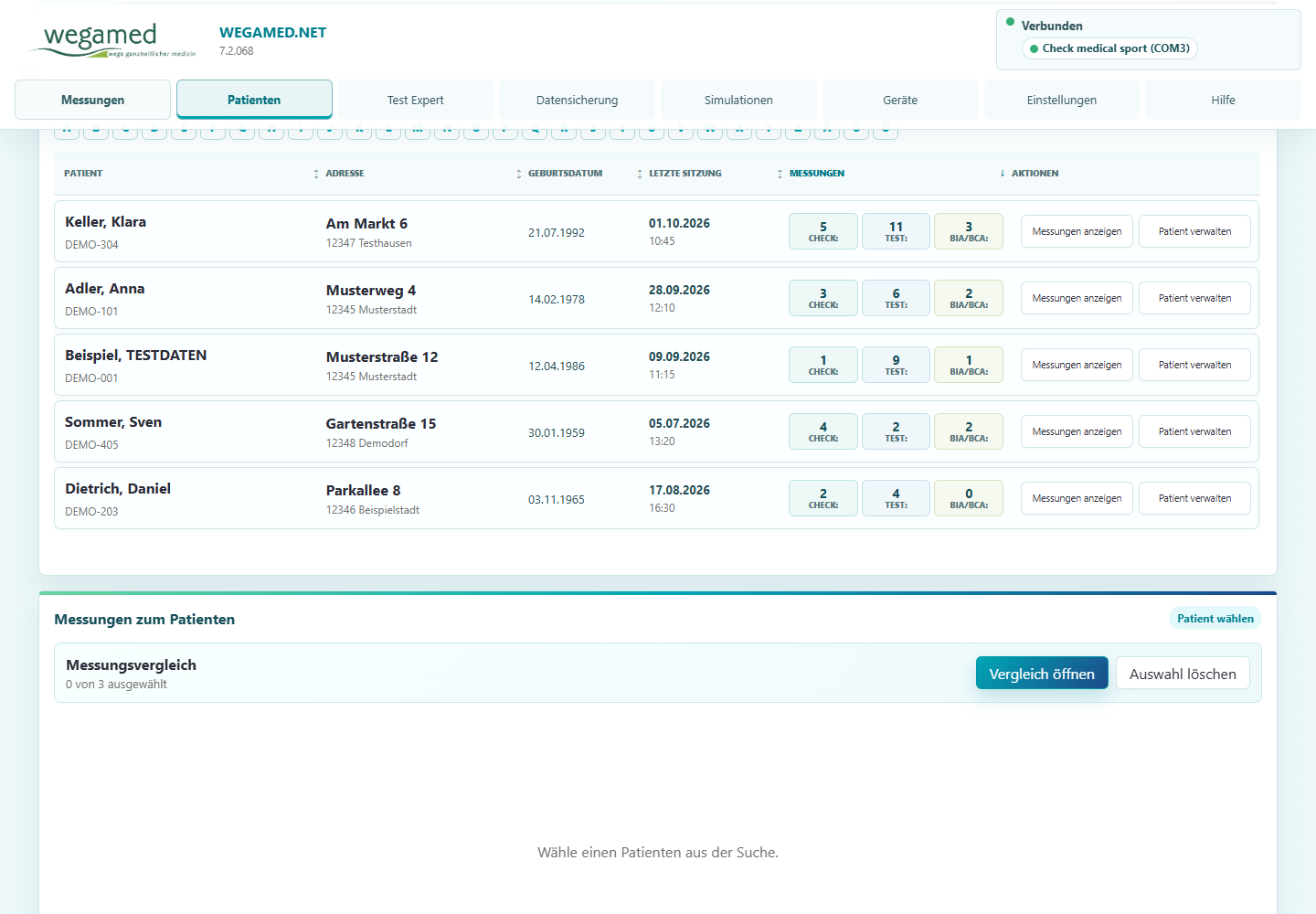Open Adler, Anna's 2 BIA/BCA badge
Viewport: 1316px width, 914px height.
coord(969,298)
